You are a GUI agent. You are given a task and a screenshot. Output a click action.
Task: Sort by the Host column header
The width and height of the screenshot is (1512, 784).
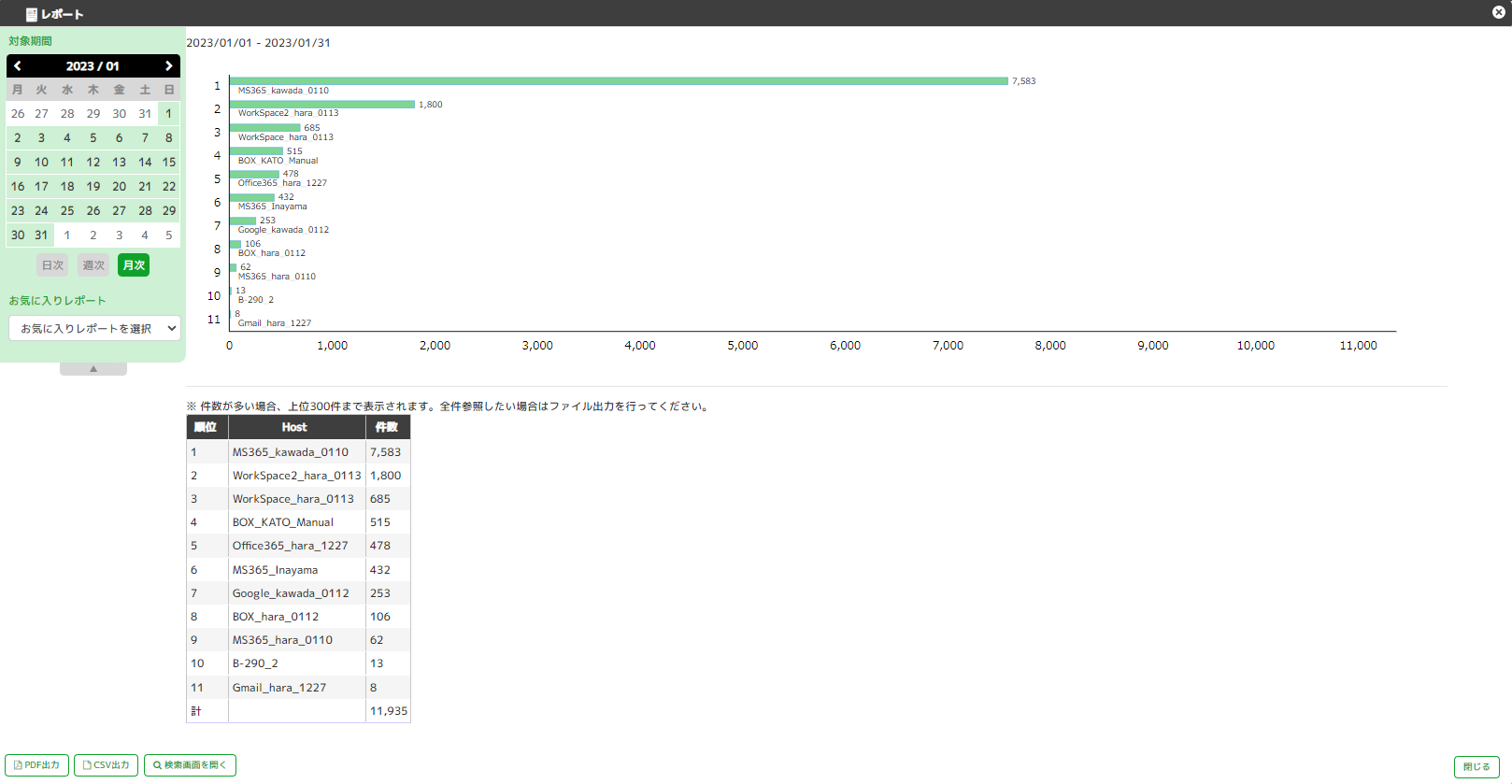pos(296,427)
